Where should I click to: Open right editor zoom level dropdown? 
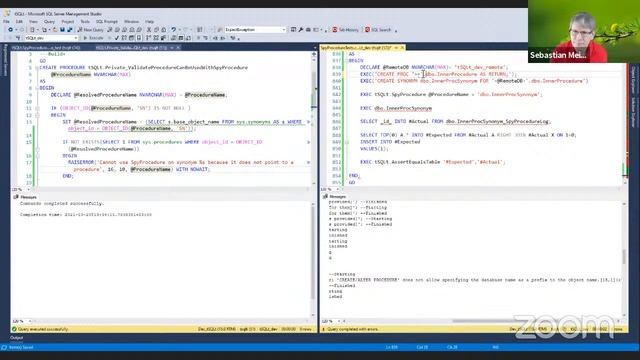(x=330, y=189)
